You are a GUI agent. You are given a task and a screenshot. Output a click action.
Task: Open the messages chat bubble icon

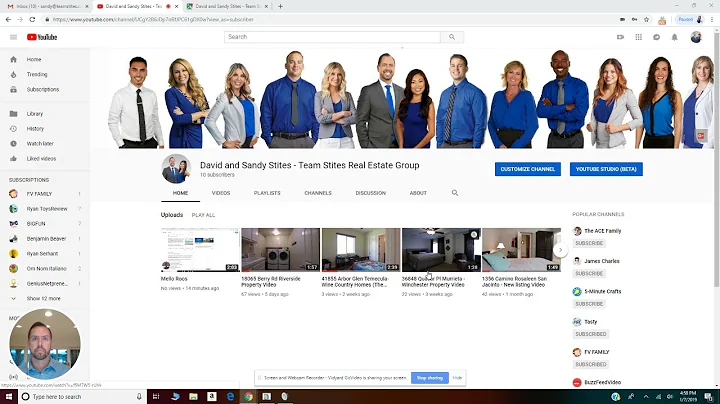[x=657, y=37]
